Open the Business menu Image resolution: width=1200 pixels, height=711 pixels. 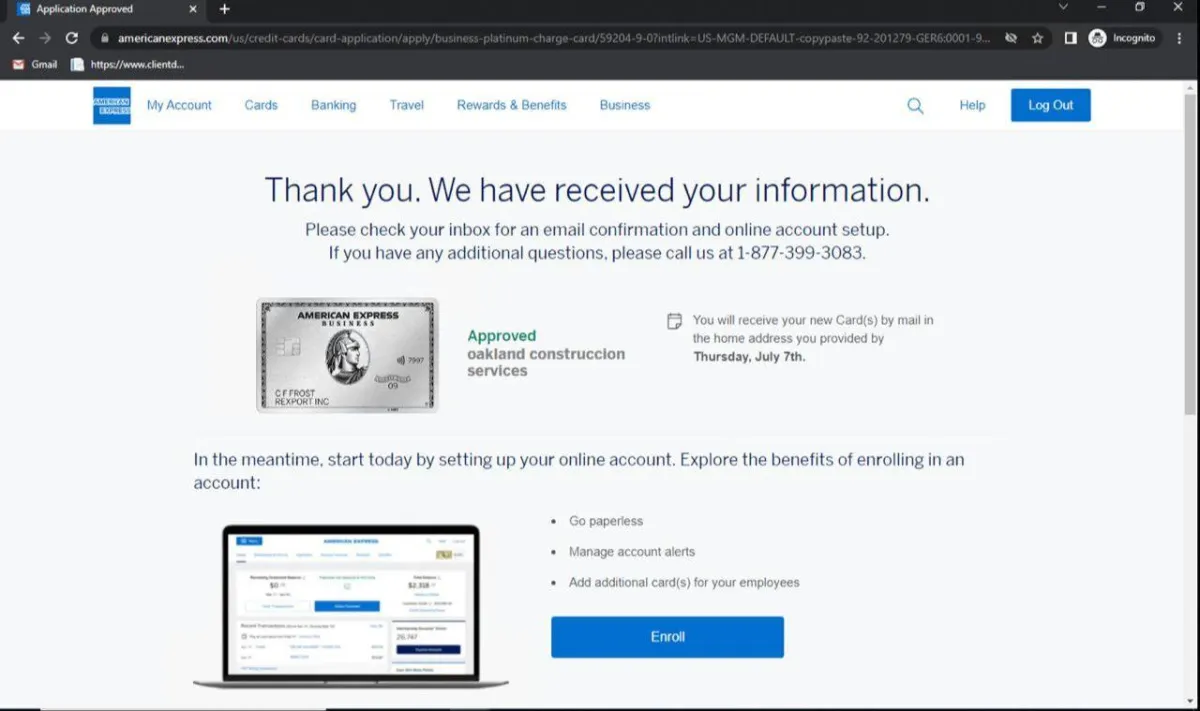[625, 105]
